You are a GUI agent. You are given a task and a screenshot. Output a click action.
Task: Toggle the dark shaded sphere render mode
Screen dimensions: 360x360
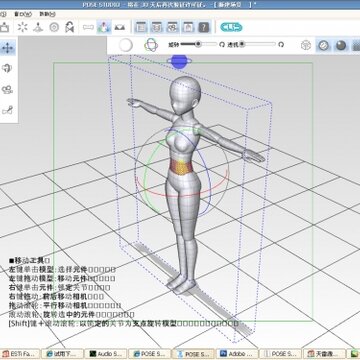[341, 45]
